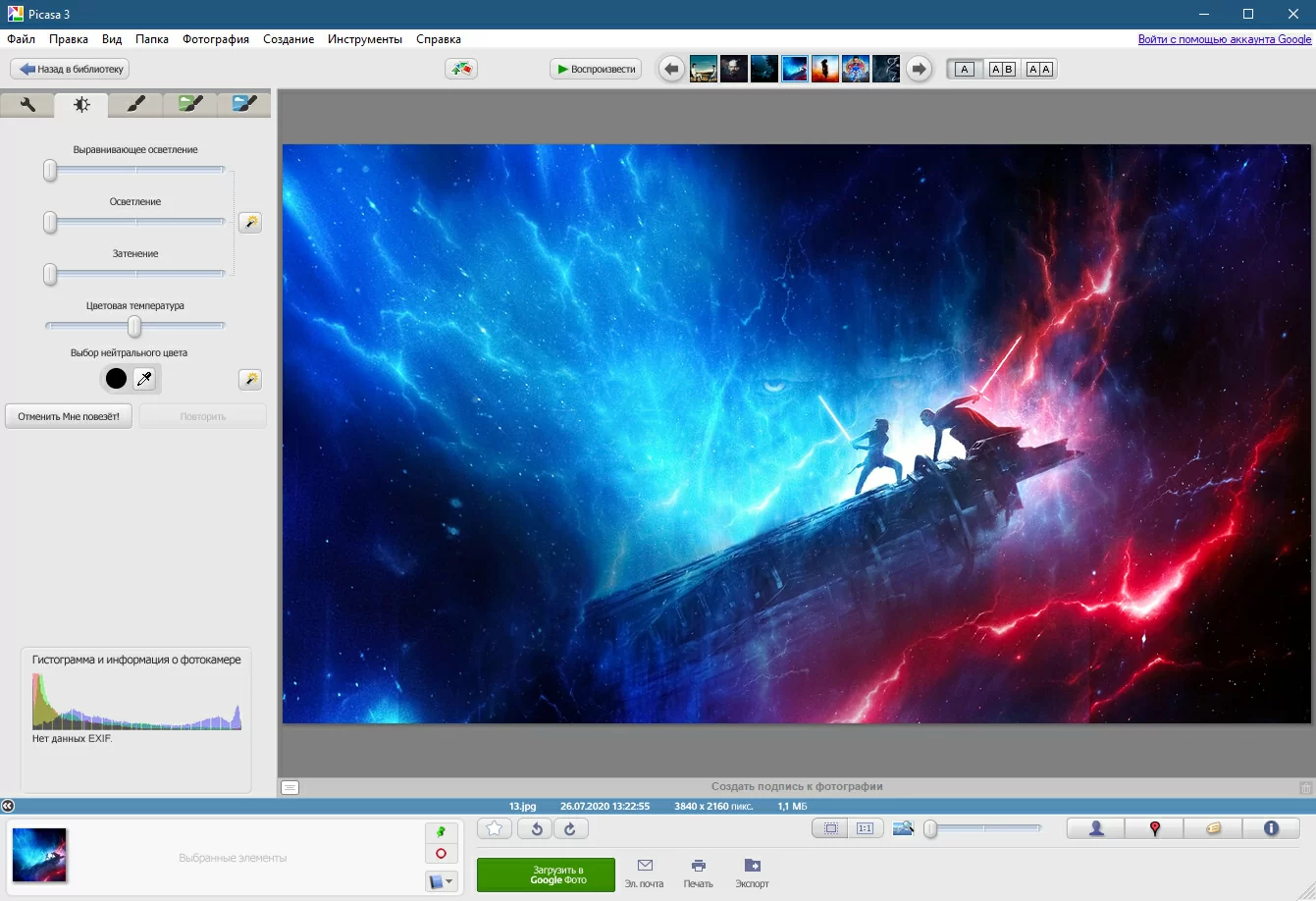Rotate photo clockwise
Viewport: 1316px width, 901px height.
point(571,828)
